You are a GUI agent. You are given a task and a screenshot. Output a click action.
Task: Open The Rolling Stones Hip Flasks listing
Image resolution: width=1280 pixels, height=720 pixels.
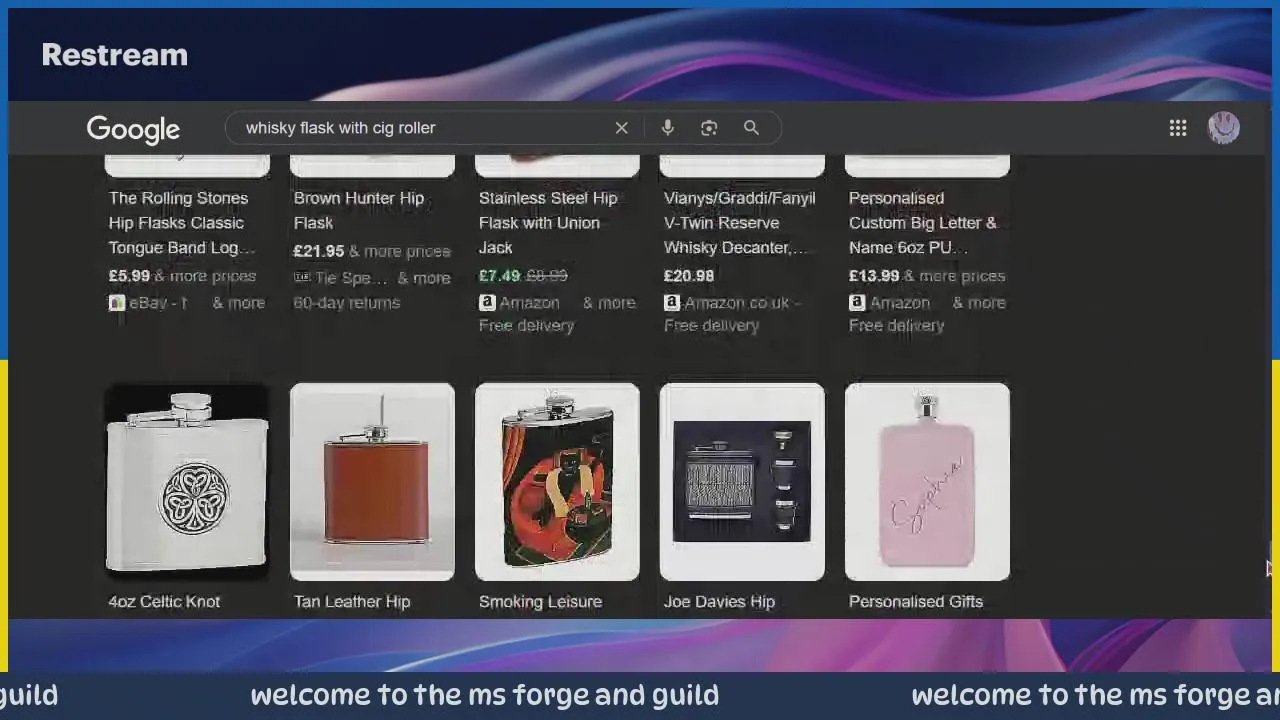[x=181, y=223]
